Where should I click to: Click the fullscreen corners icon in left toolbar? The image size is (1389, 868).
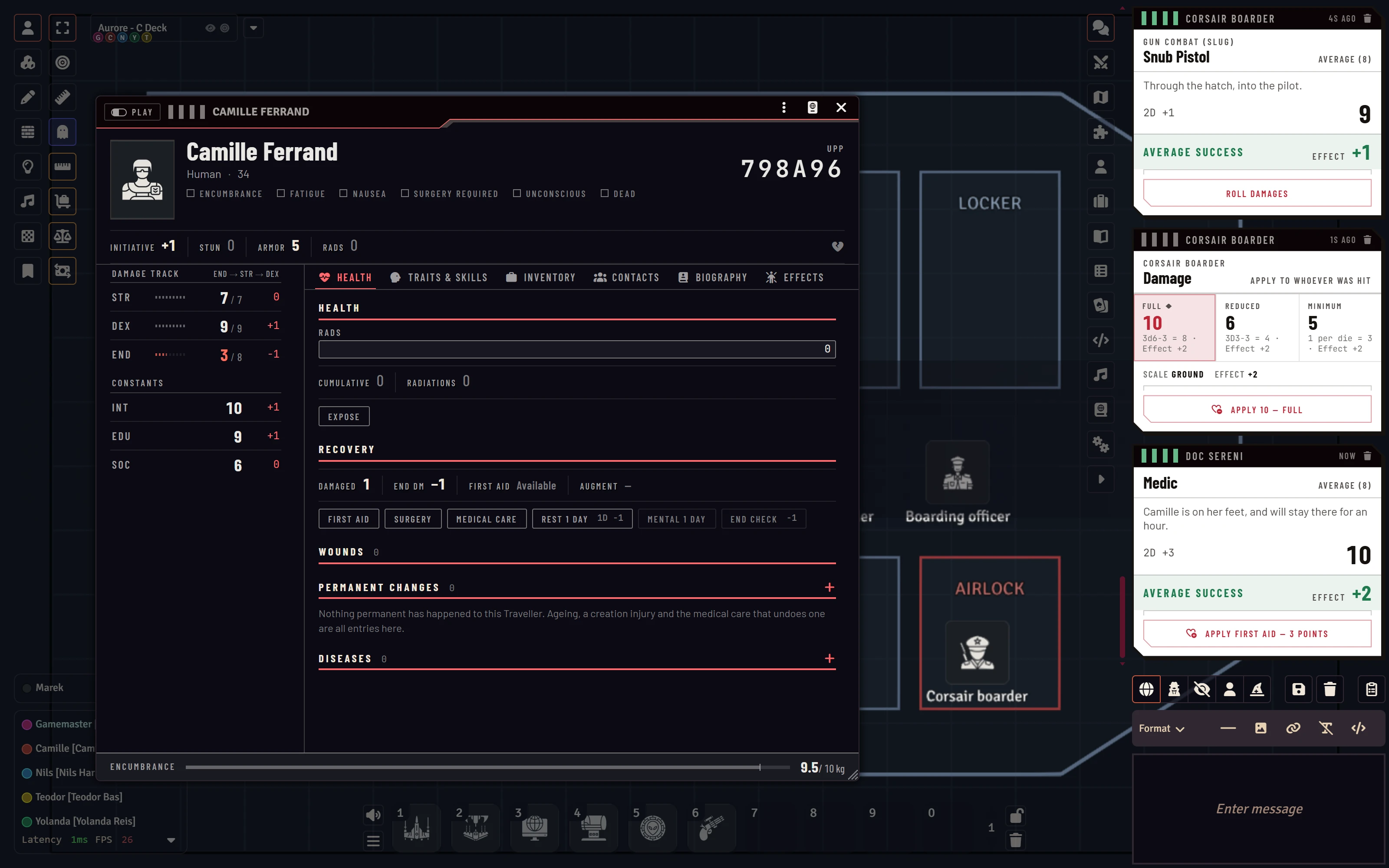(63, 28)
